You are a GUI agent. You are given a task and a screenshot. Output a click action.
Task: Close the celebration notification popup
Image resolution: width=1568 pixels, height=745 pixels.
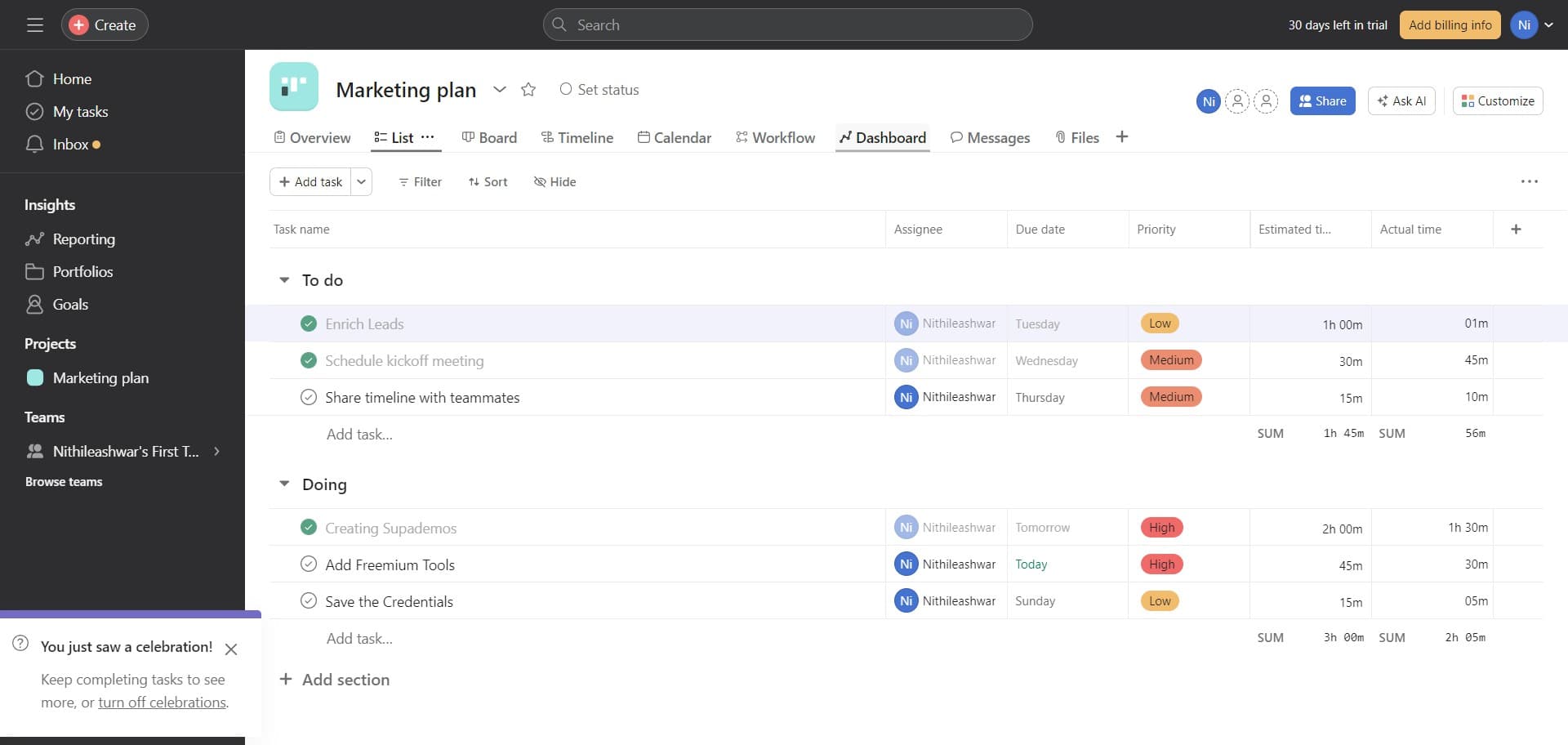click(231, 649)
